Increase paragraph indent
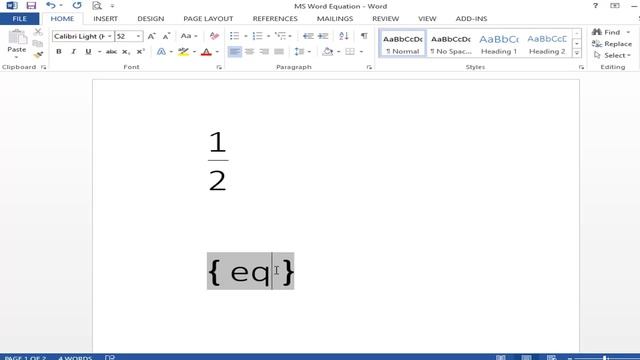This screenshot has height=360, width=640. [x=323, y=36]
